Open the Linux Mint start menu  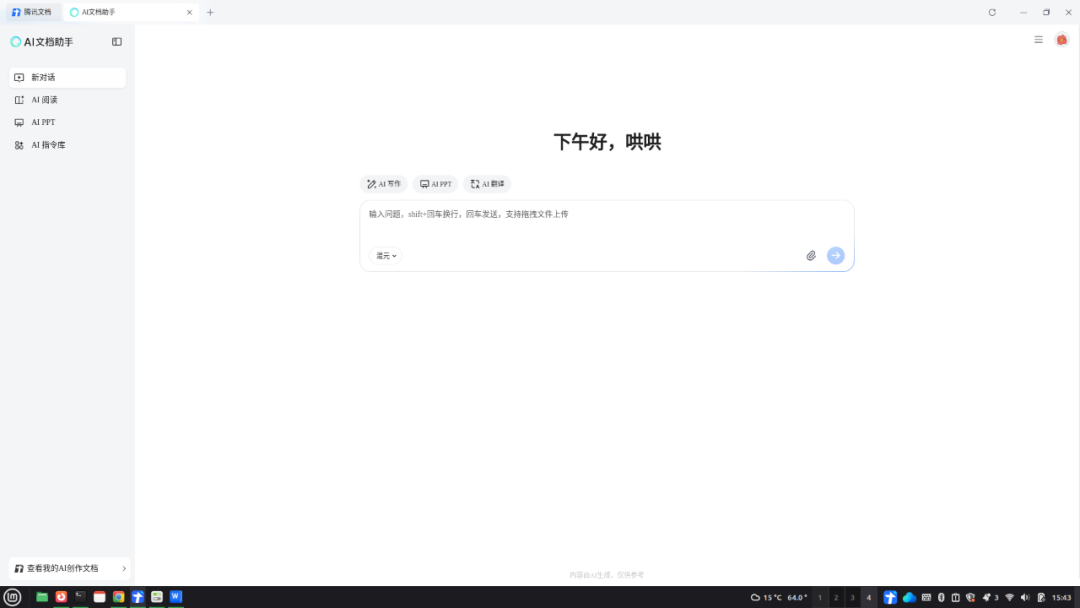[x=12, y=597]
